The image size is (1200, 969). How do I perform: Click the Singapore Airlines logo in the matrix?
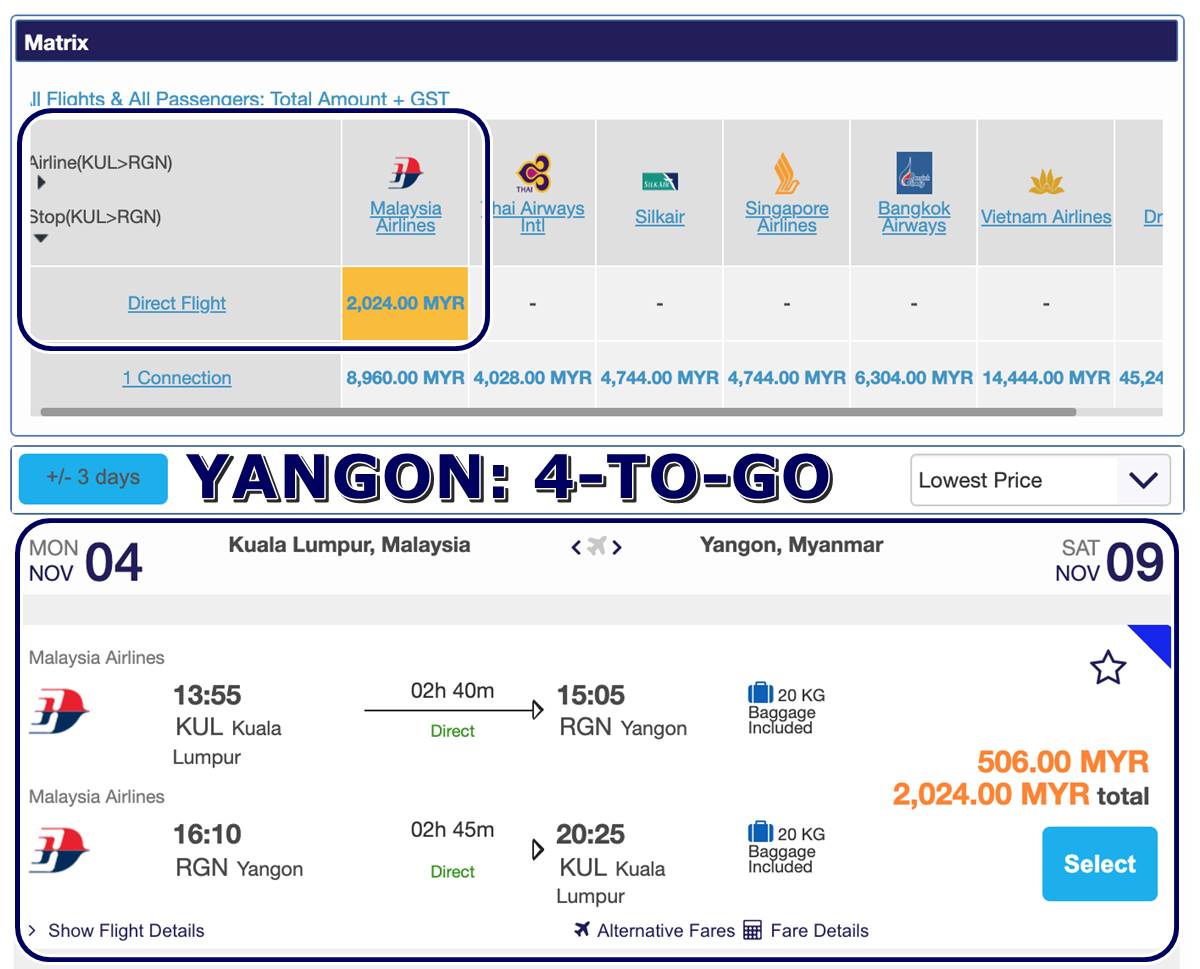pyautogui.click(x=786, y=173)
